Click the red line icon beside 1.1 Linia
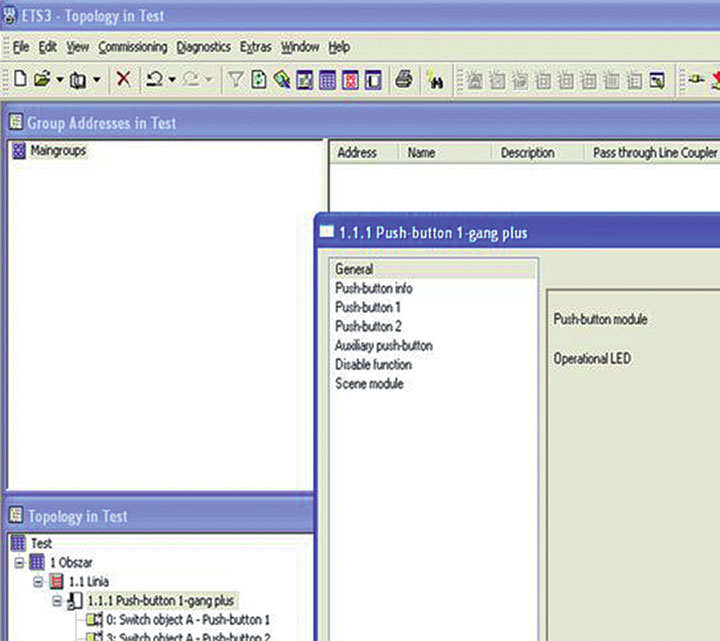The width and height of the screenshot is (720, 641). pos(56,582)
